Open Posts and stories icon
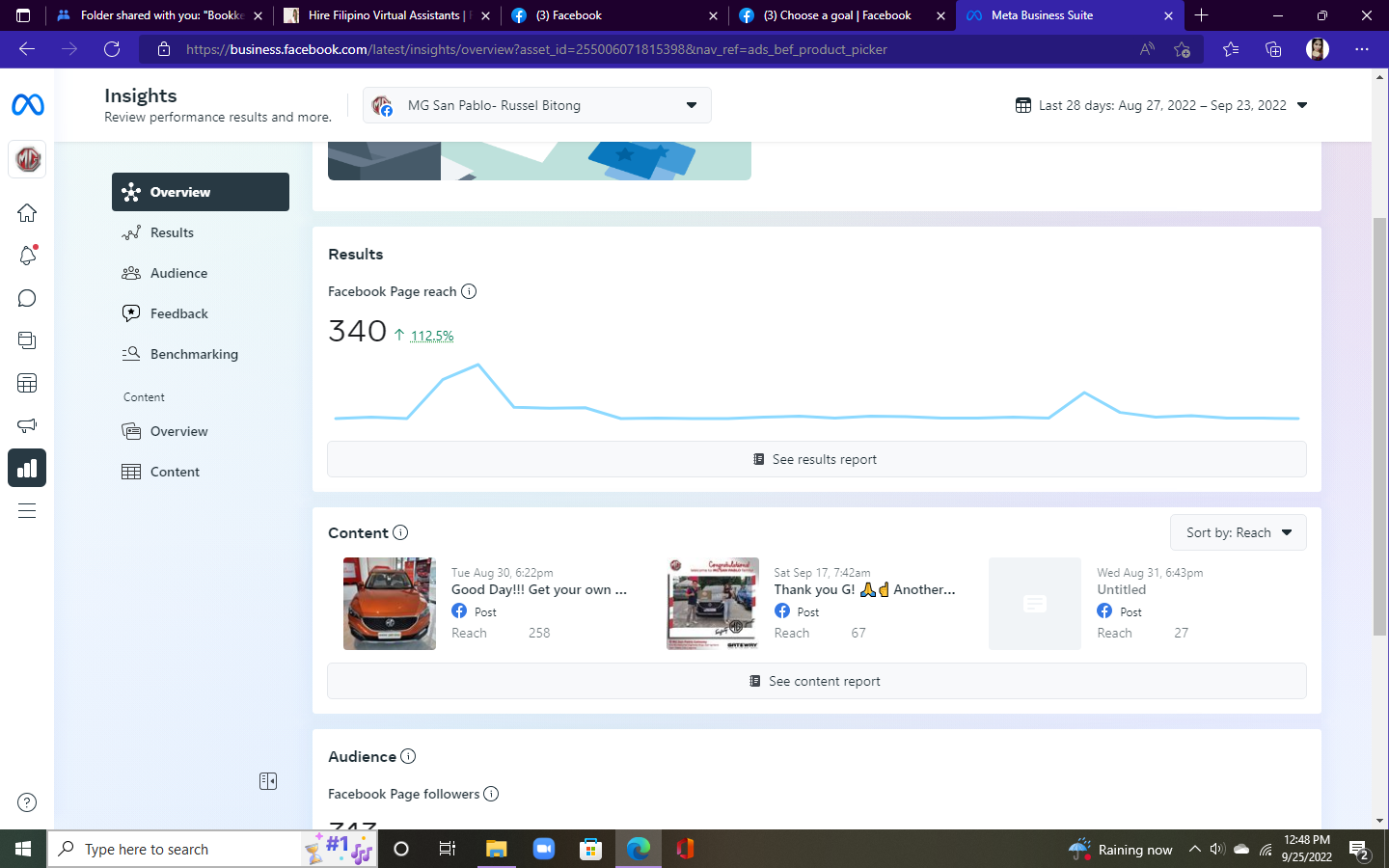Image resolution: width=1389 pixels, height=868 pixels. [x=27, y=340]
